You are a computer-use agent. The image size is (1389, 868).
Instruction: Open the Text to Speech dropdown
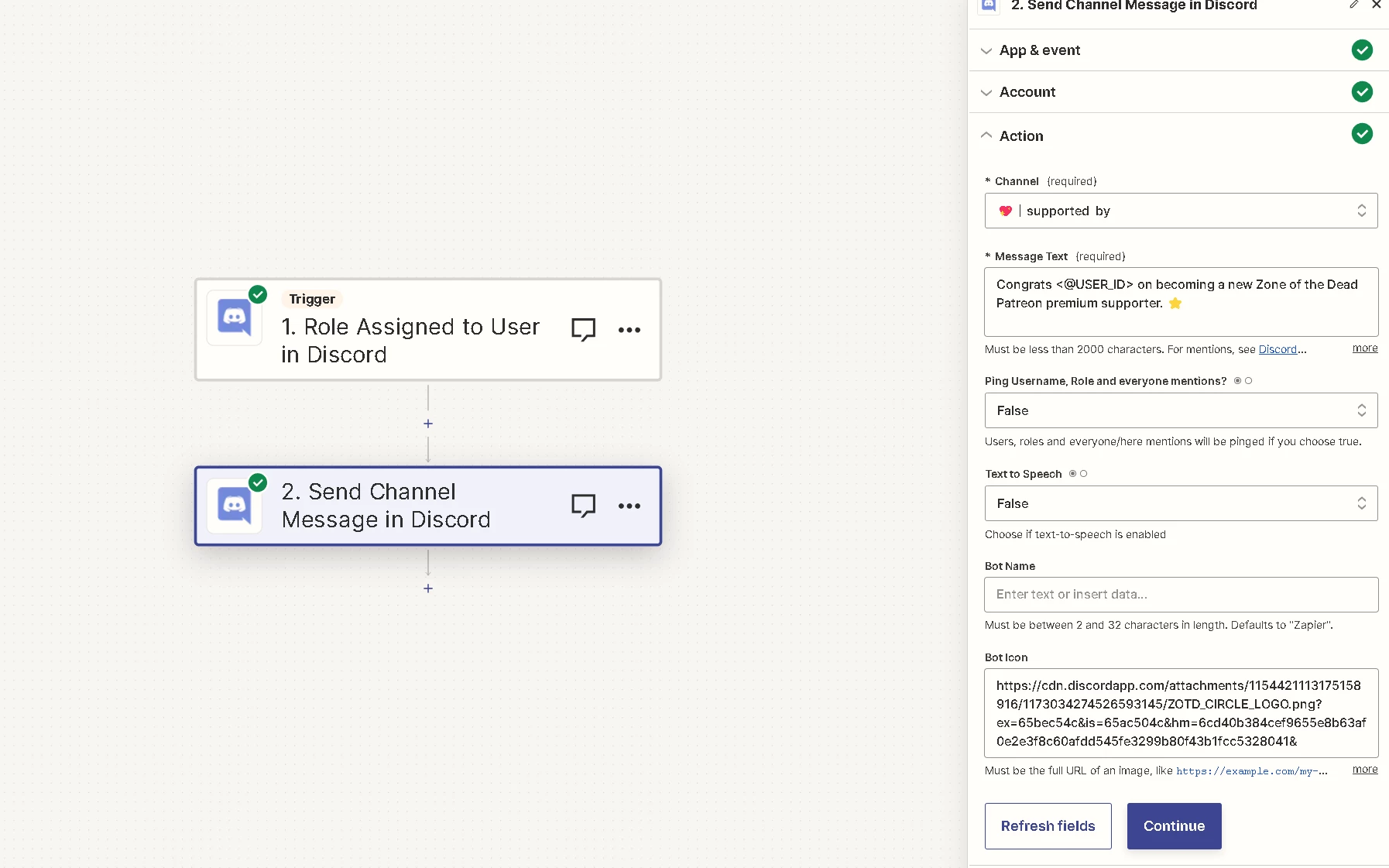pos(1181,503)
